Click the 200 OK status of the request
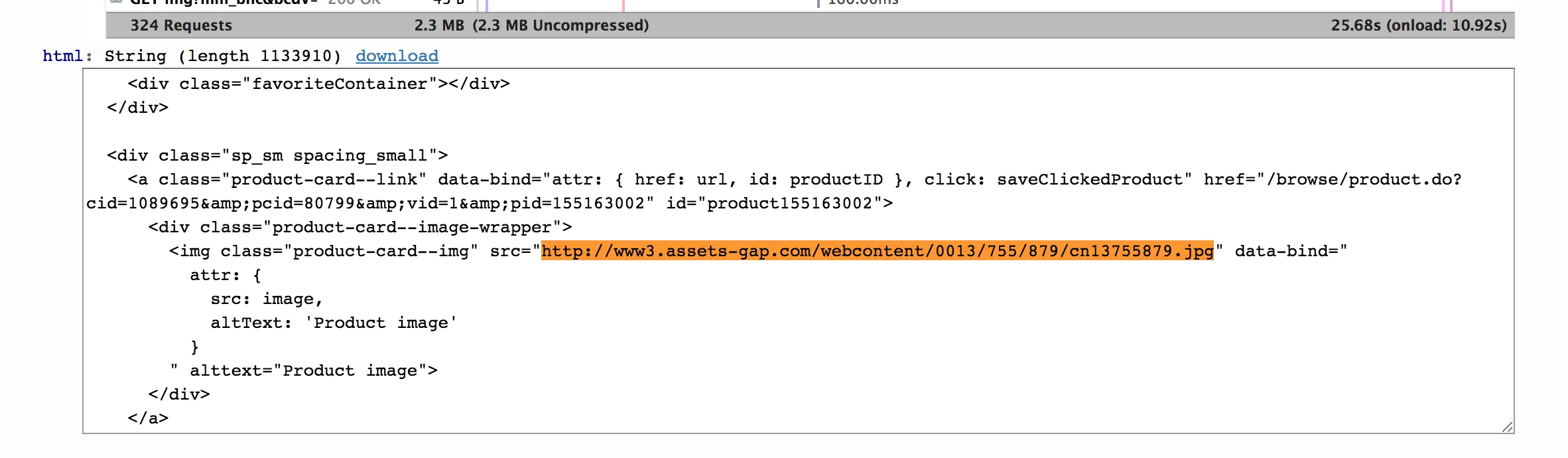 [x=354, y=3]
